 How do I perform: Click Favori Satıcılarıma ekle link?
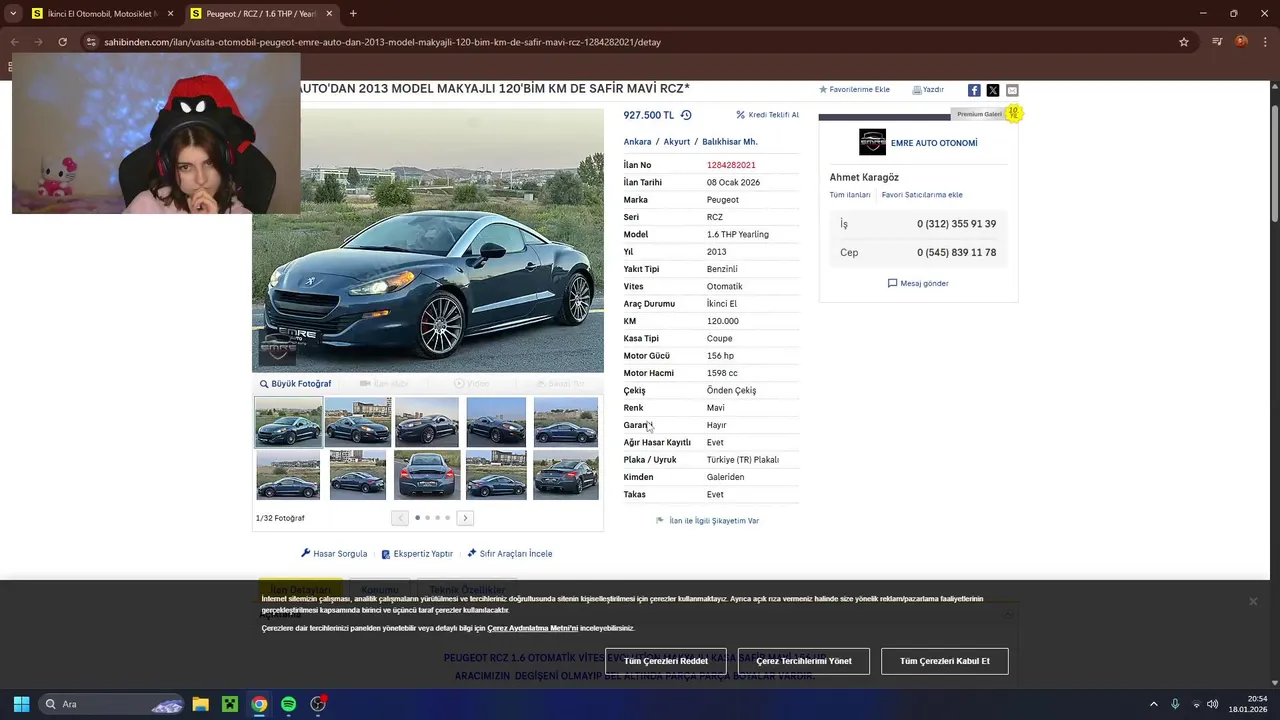[922, 195]
